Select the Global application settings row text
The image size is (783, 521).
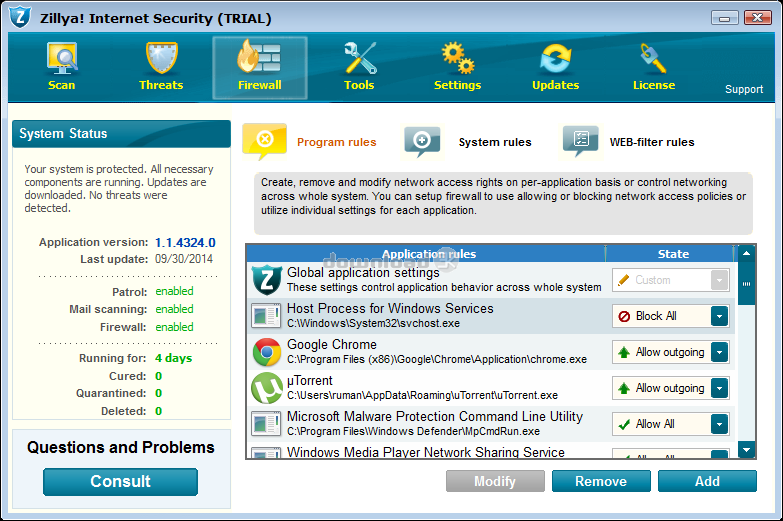(x=444, y=280)
